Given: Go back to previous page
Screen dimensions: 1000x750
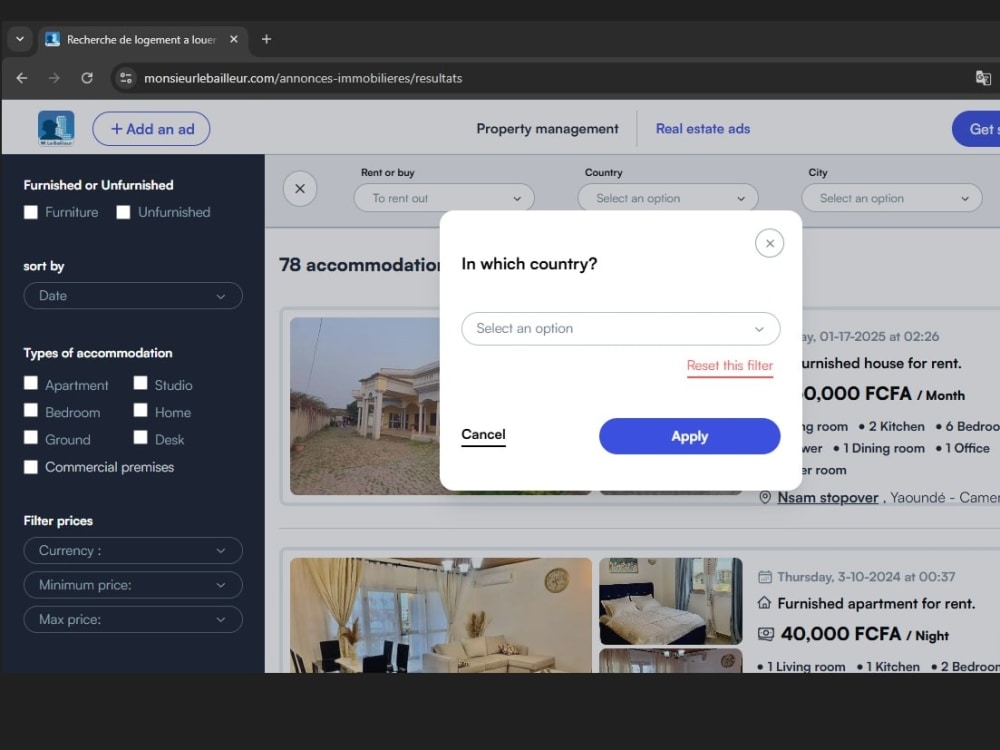Looking at the screenshot, I should pos(22,78).
